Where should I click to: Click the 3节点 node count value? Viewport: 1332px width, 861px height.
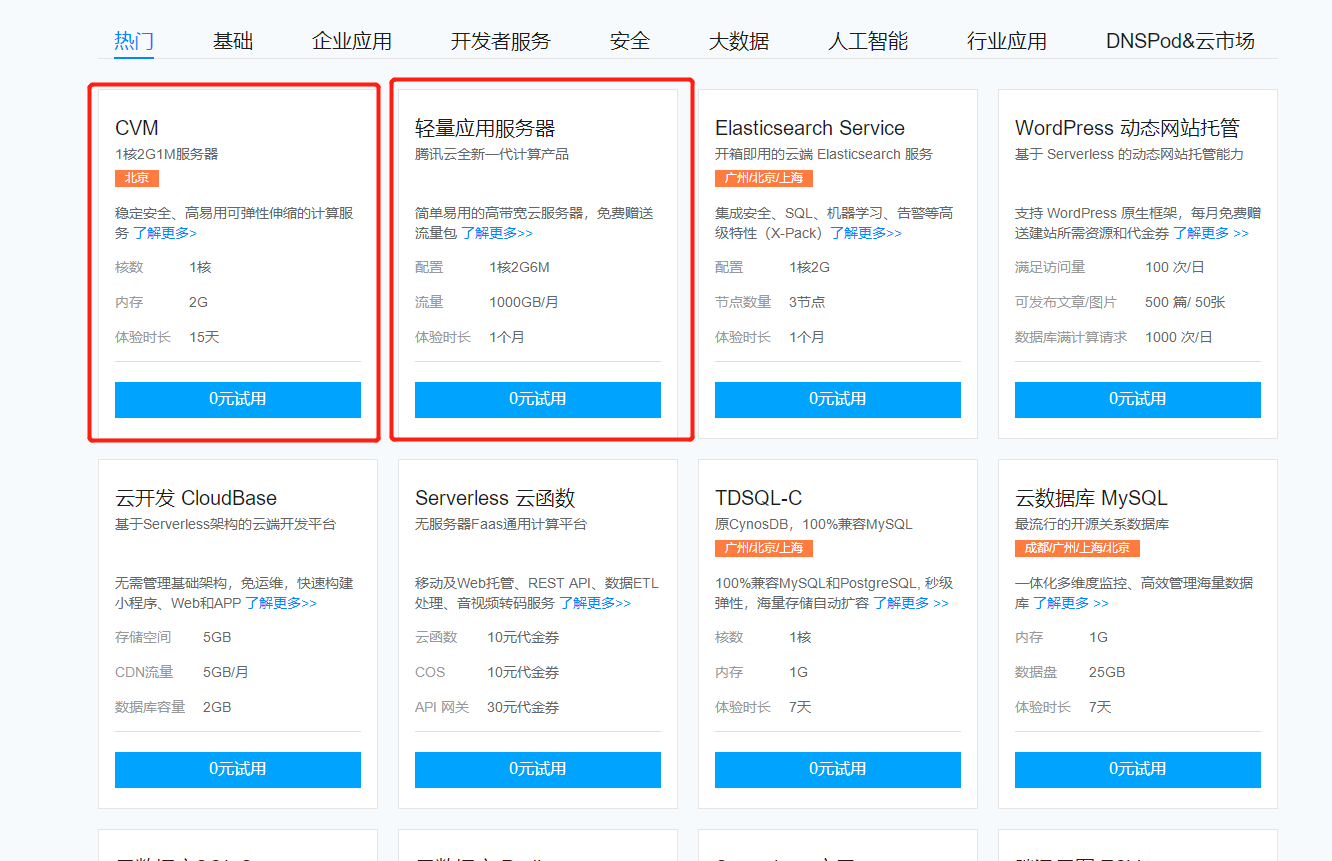tap(807, 302)
